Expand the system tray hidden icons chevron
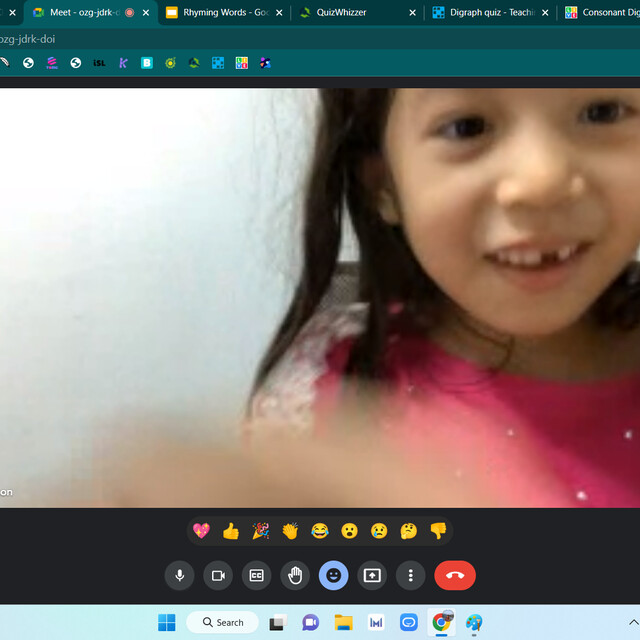 coord(632,622)
